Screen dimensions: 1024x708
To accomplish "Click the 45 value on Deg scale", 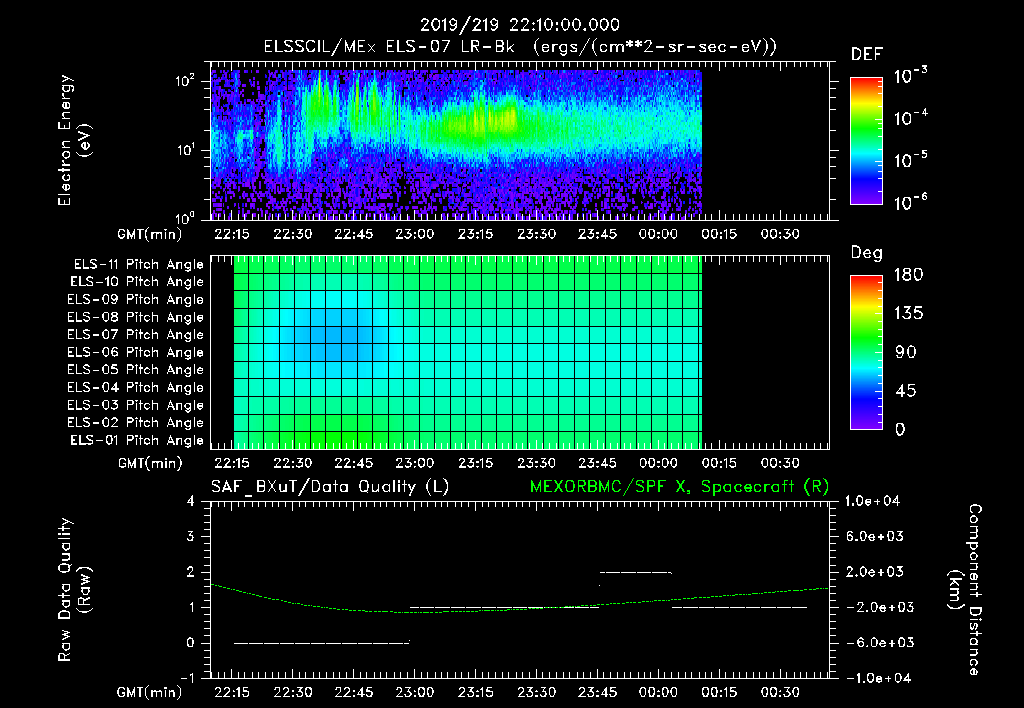I will [x=906, y=391].
